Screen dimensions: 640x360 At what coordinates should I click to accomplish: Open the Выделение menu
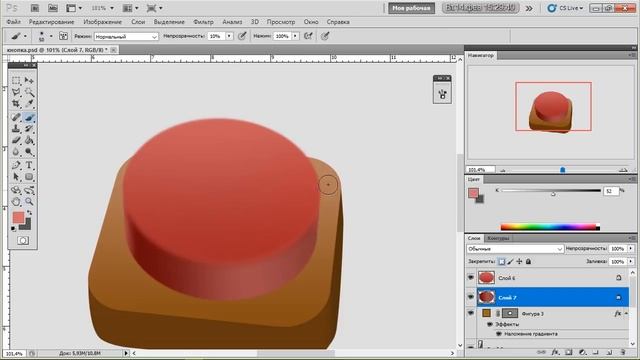[x=169, y=22]
